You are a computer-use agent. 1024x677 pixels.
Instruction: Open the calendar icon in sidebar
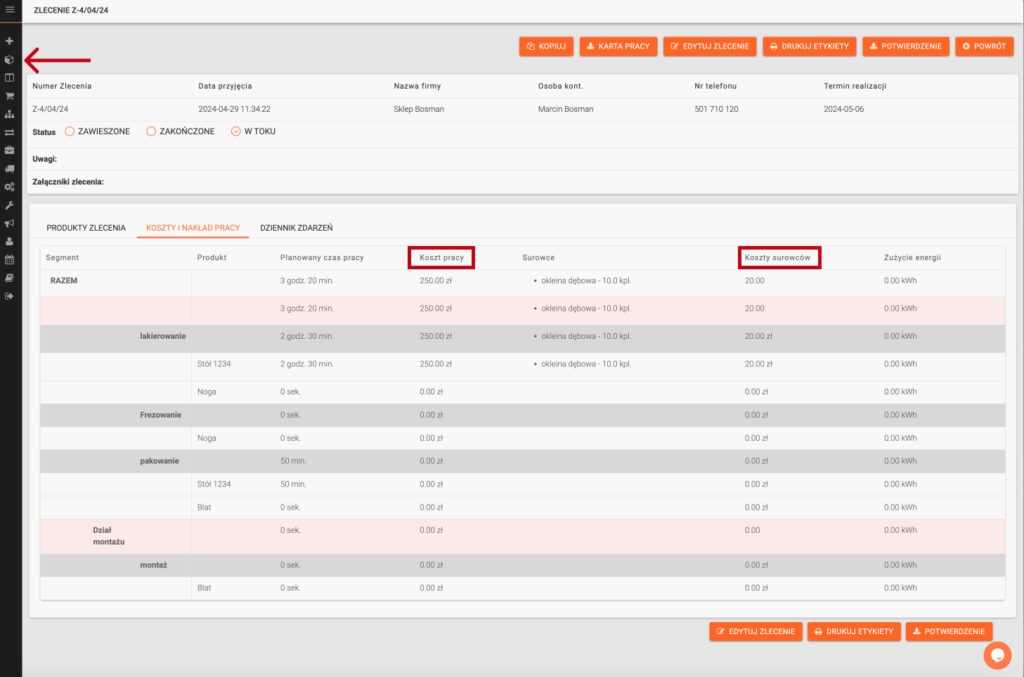point(10,259)
